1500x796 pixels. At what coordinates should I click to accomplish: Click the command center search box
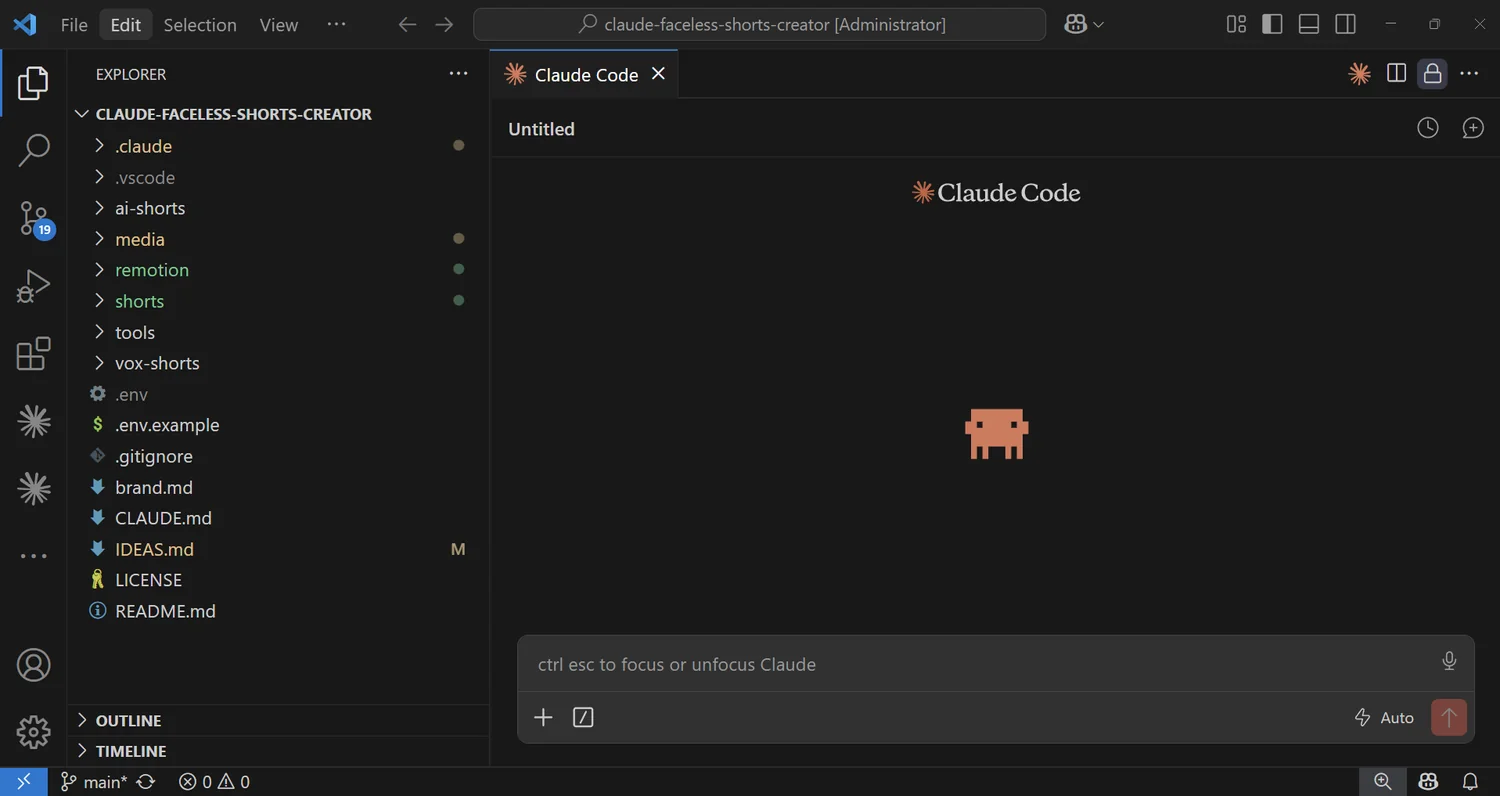(760, 24)
